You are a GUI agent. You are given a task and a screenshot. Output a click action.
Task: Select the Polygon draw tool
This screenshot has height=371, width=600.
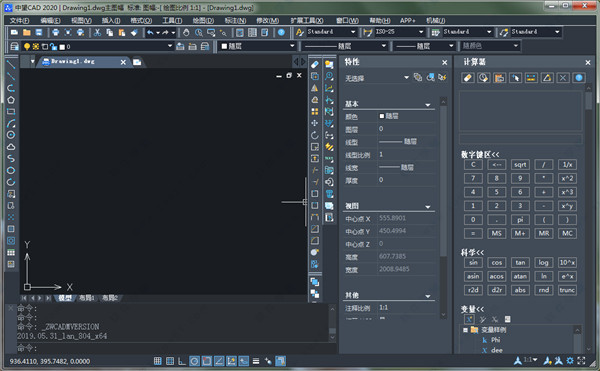(x=11, y=100)
